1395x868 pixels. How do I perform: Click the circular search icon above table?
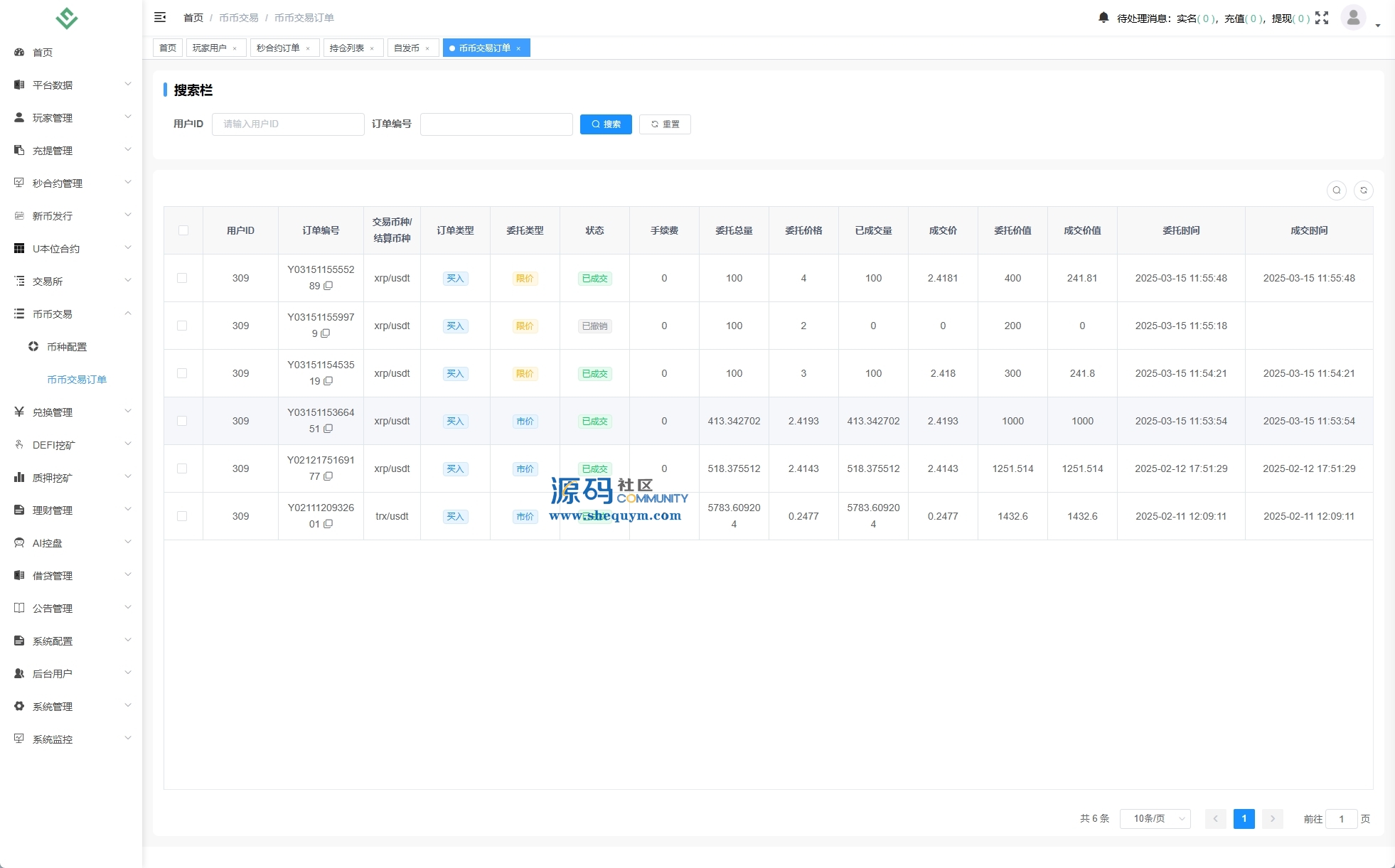point(1336,191)
